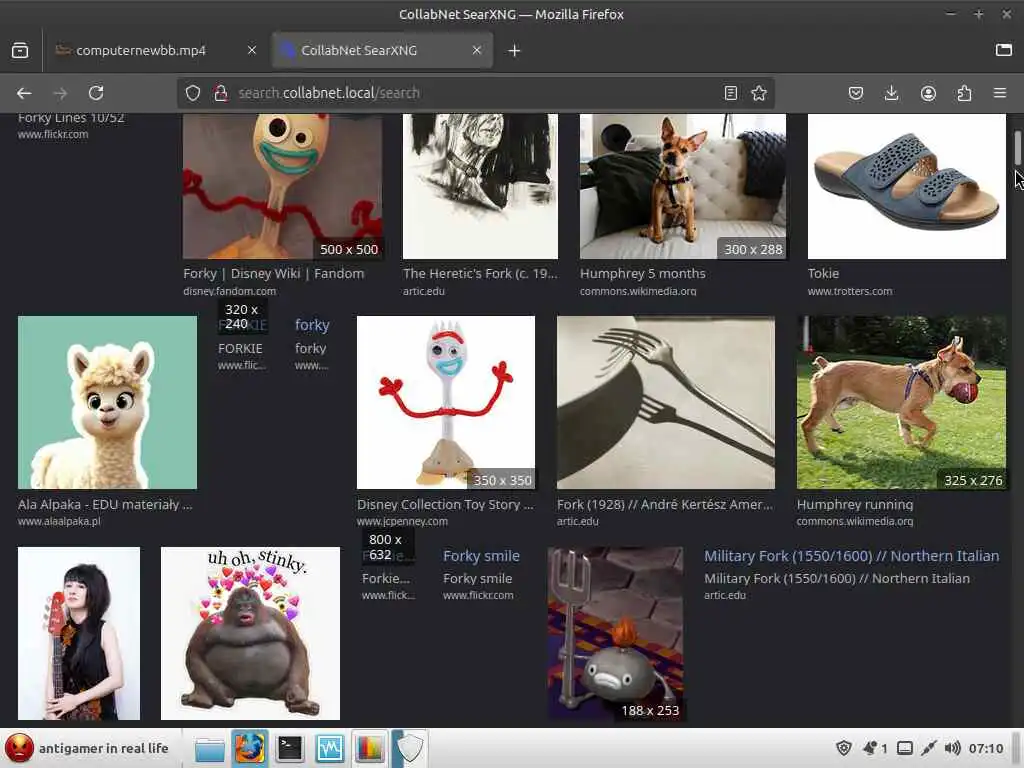Launch the file manager from taskbar
1024x768 pixels.
point(210,749)
